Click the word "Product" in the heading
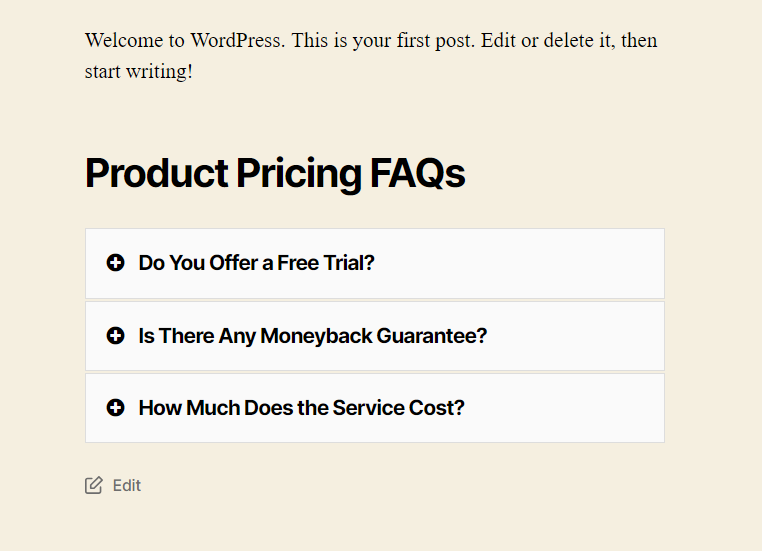This screenshot has width=762, height=551. coord(156,173)
